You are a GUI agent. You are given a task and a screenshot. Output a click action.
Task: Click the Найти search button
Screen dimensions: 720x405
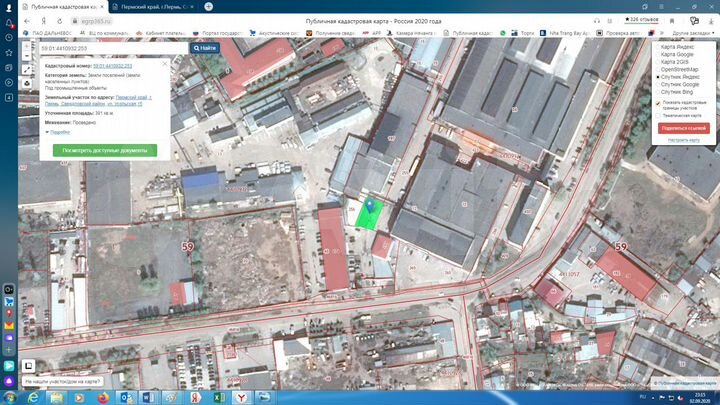coord(205,47)
